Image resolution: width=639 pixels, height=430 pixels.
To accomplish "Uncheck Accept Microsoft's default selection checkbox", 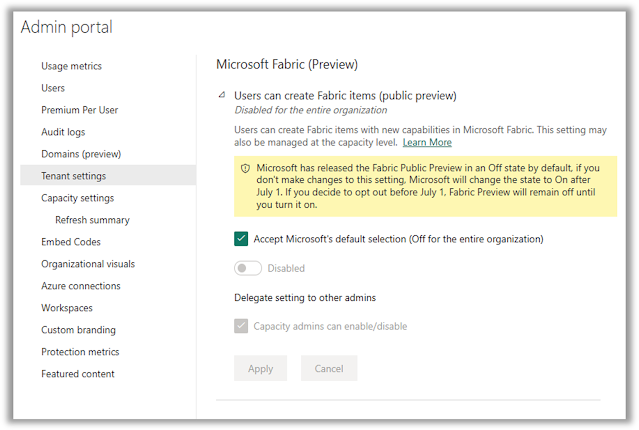I will [241, 239].
